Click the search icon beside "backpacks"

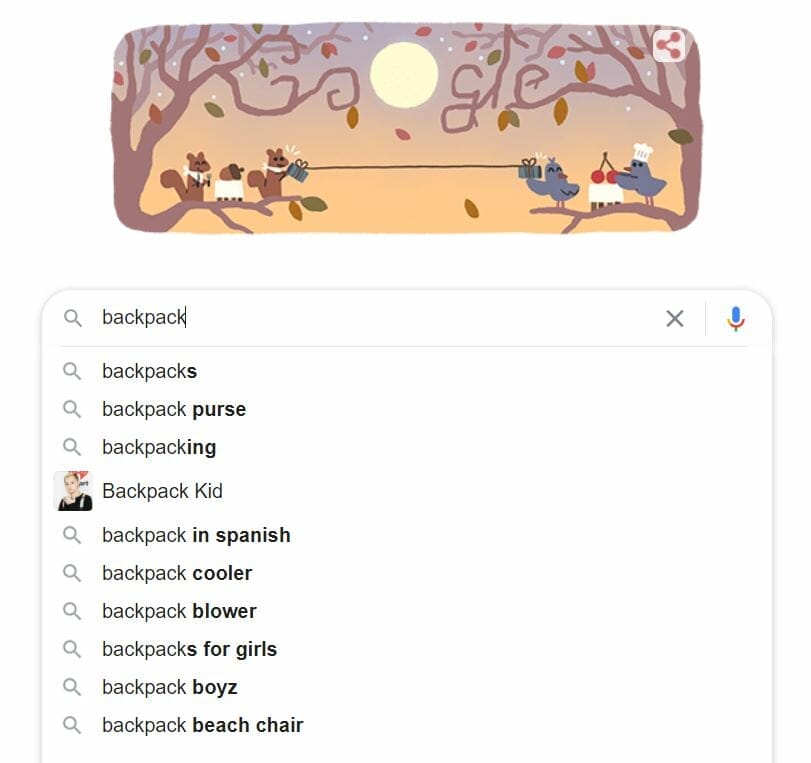[x=72, y=371]
